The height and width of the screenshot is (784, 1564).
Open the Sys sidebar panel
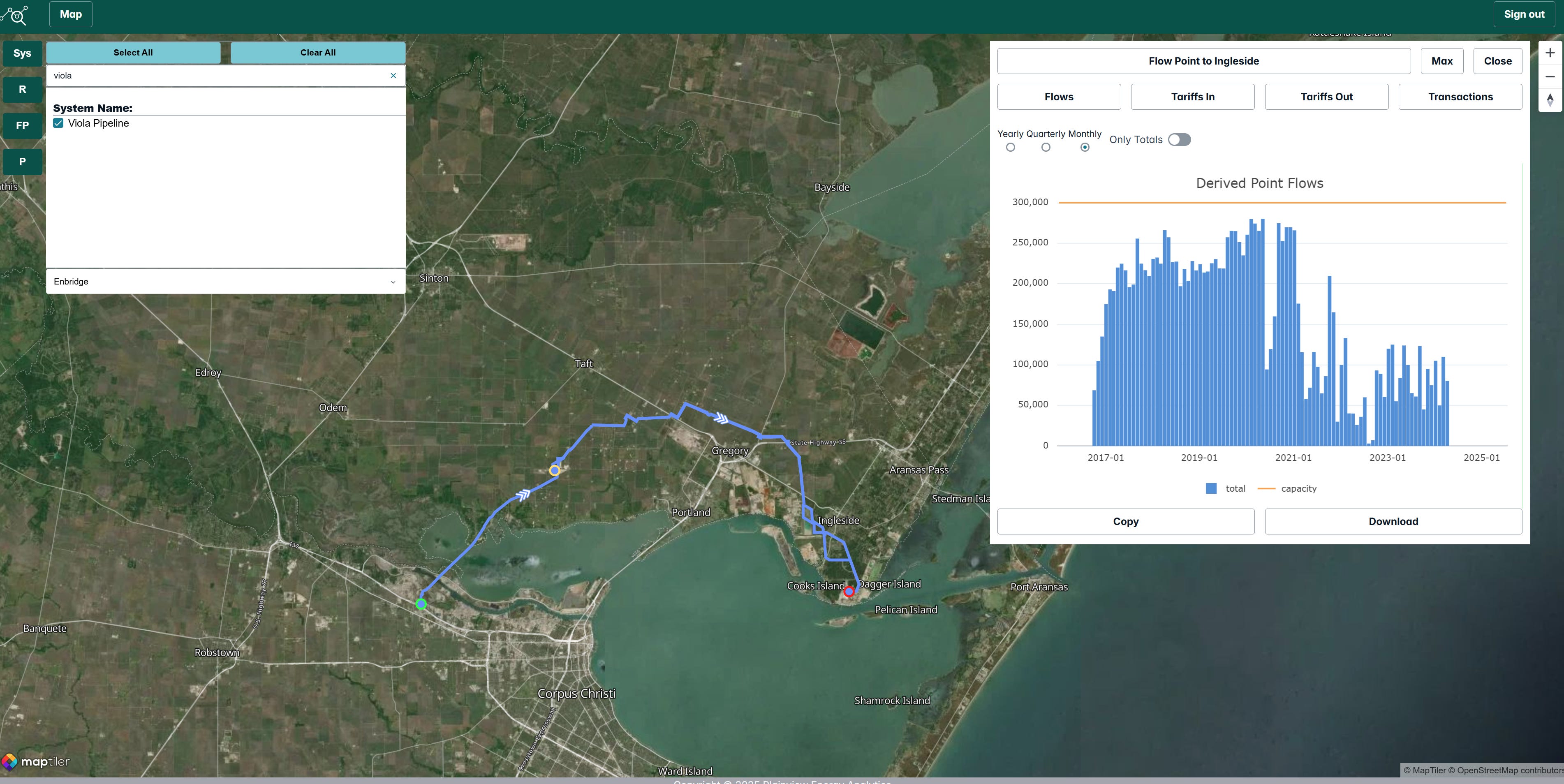pos(23,53)
